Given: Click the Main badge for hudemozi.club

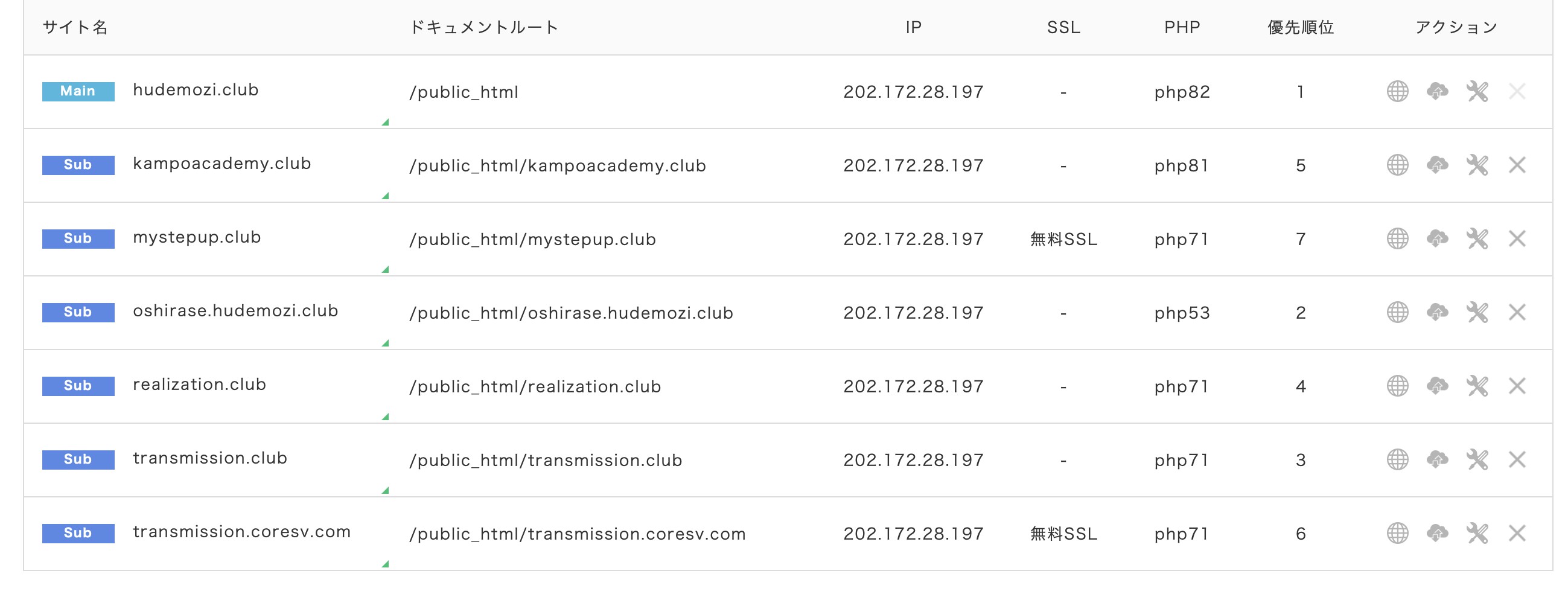Looking at the screenshot, I should [78, 91].
